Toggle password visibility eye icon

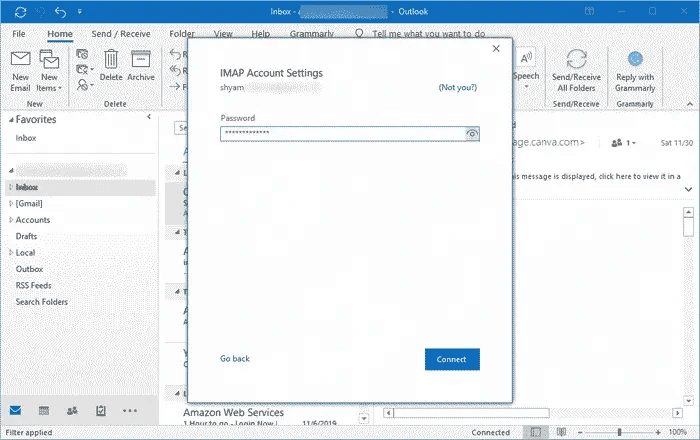pos(472,133)
